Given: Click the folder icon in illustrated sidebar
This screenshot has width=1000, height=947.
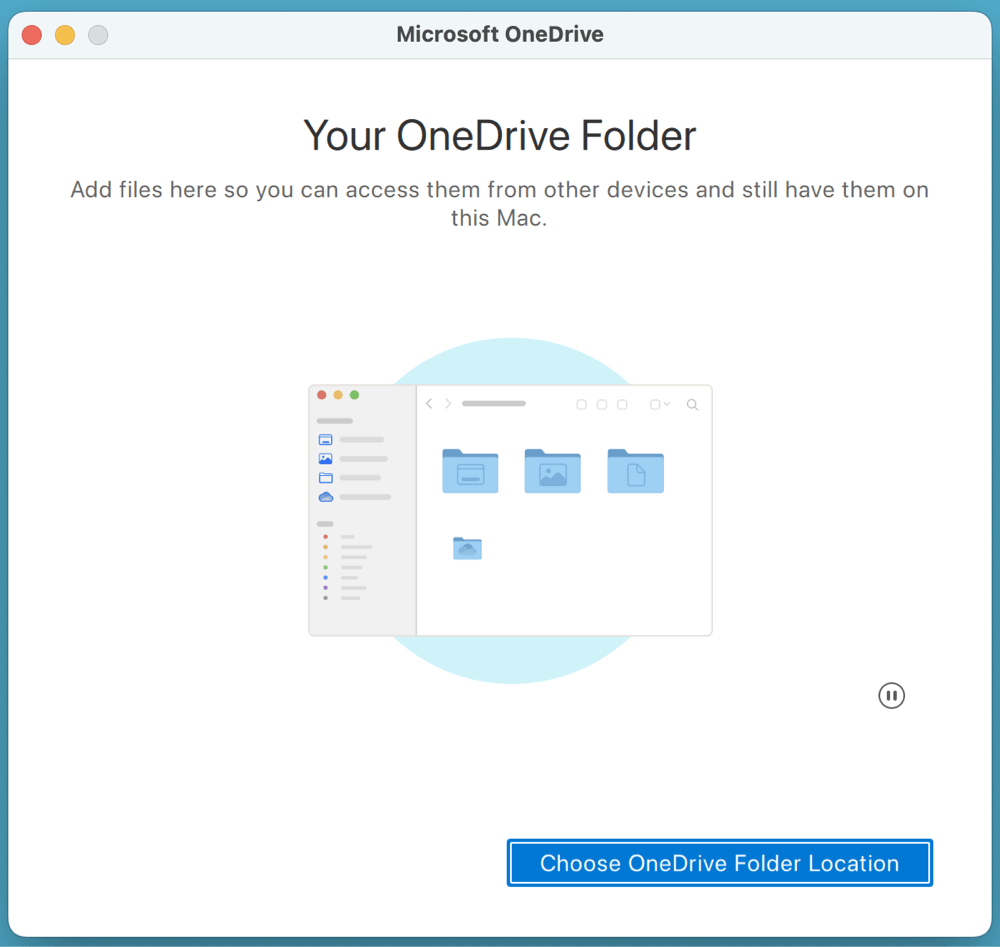Looking at the screenshot, I should tap(325, 478).
